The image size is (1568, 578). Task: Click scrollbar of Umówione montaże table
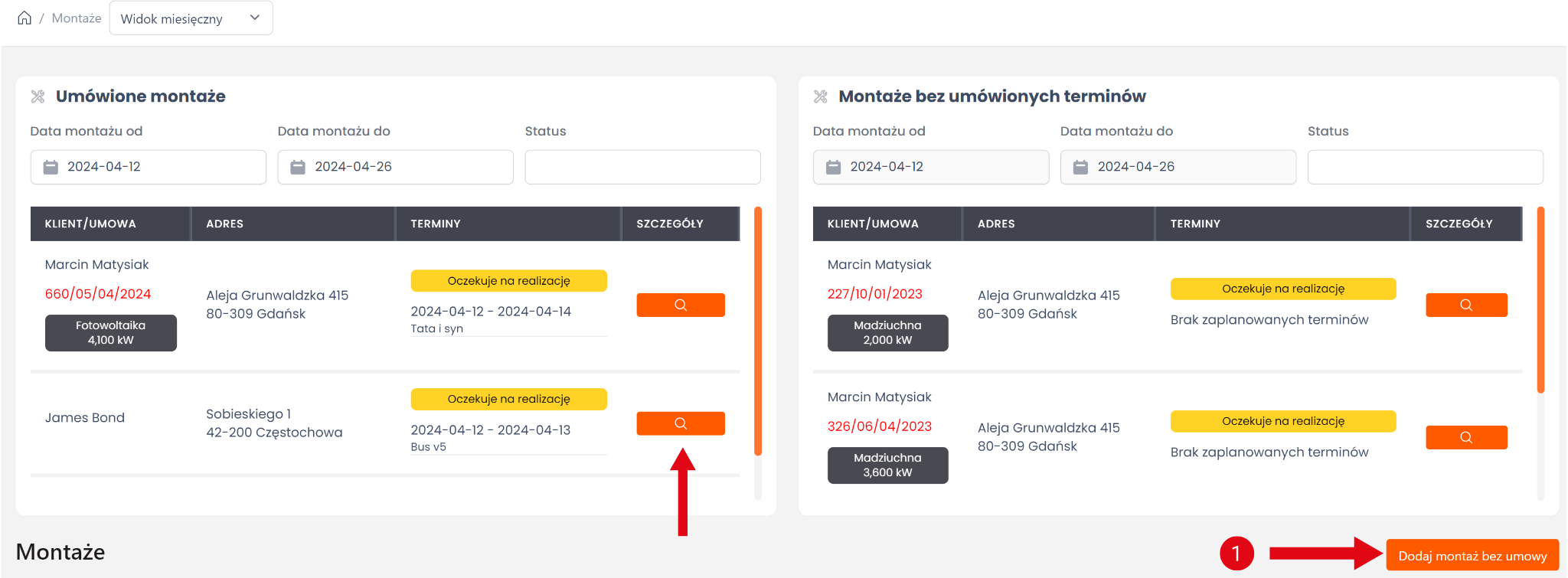[x=758, y=331]
